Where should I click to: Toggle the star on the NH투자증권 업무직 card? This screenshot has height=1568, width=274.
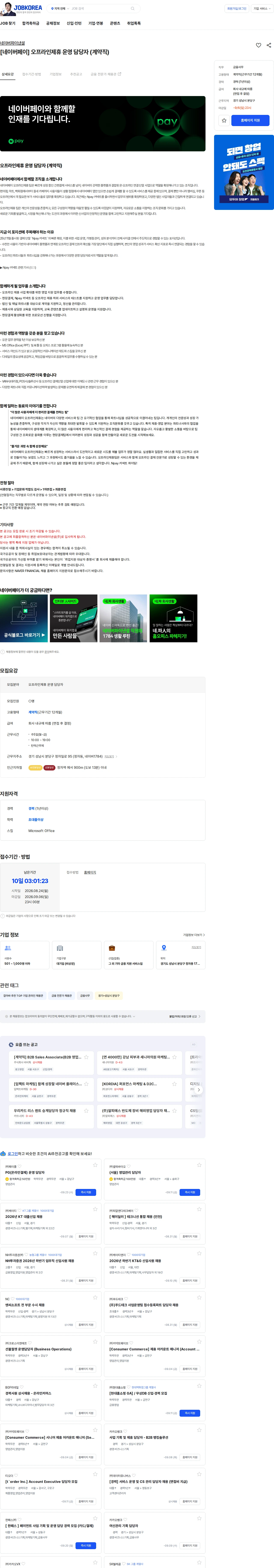tap(95, 1253)
